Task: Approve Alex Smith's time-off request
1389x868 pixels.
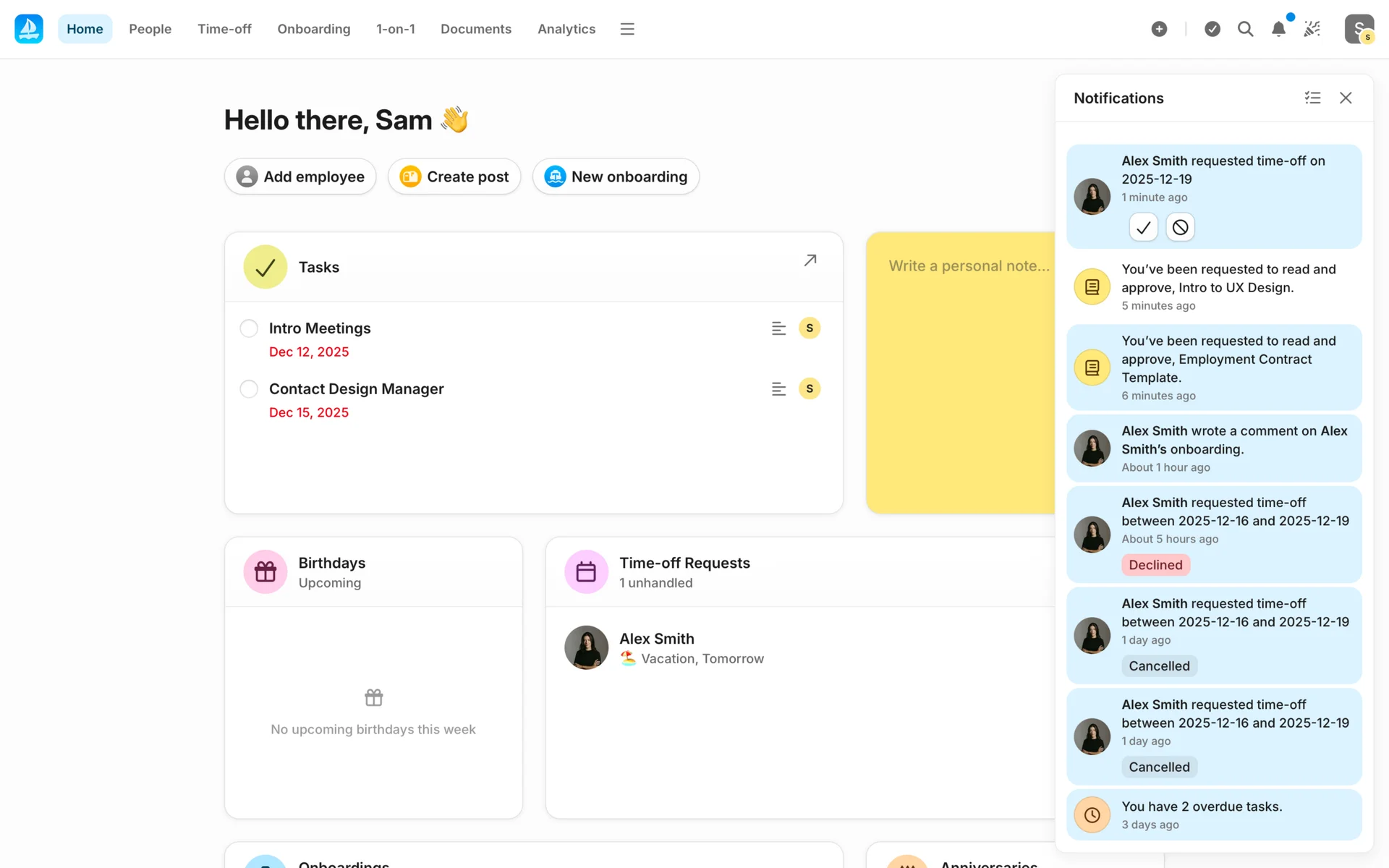Action: 1143,227
